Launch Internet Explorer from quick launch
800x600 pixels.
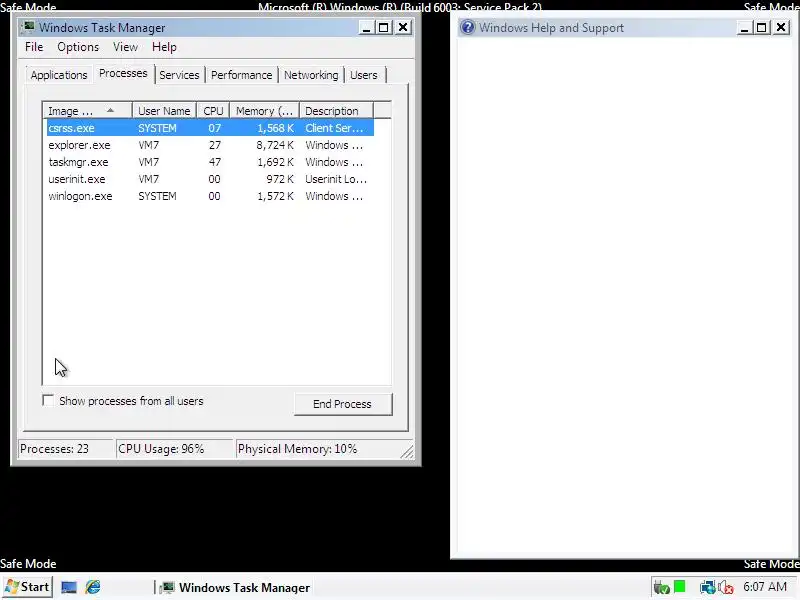[x=93, y=587]
